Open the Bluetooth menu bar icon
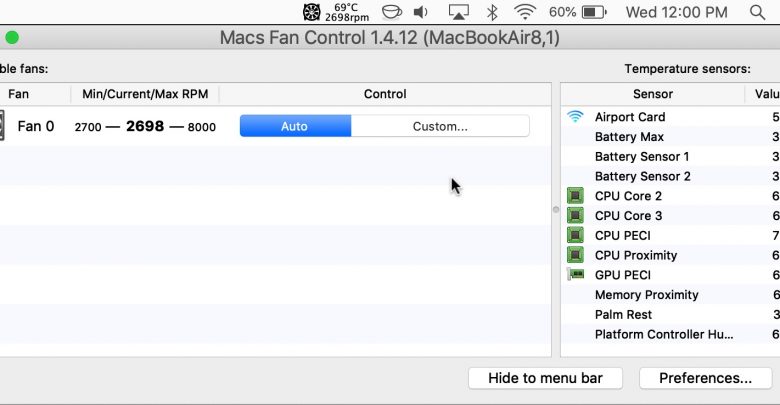Image resolution: width=780 pixels, height=405 pixels. pos(492,12)
